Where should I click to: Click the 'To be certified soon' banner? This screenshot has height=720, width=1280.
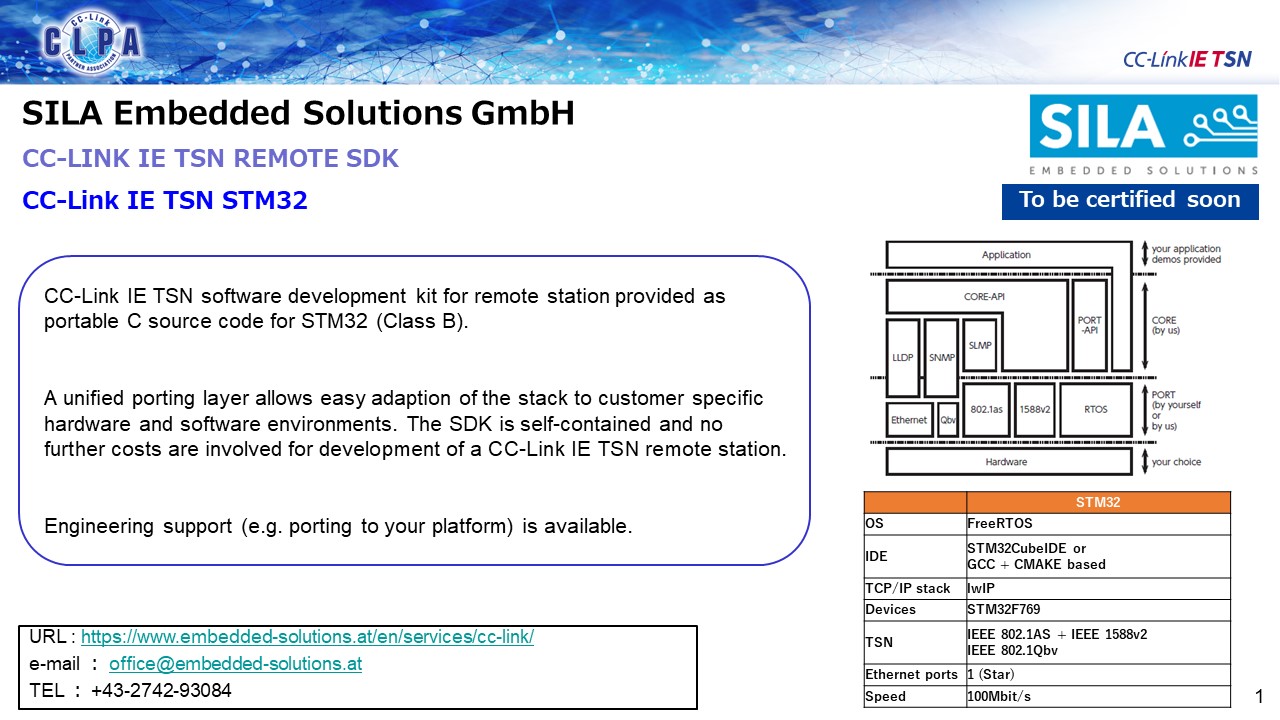pyautogui.click(x=1130, y=200)
